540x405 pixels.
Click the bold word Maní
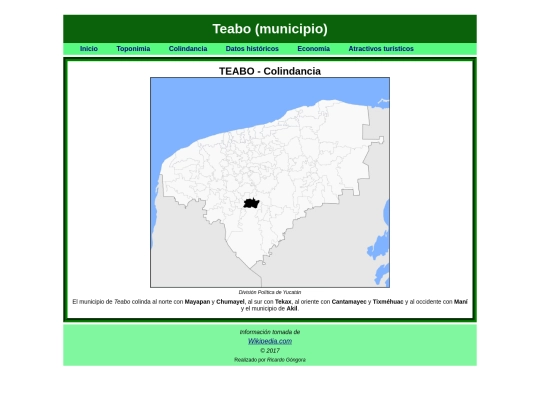tap(460, 302)
